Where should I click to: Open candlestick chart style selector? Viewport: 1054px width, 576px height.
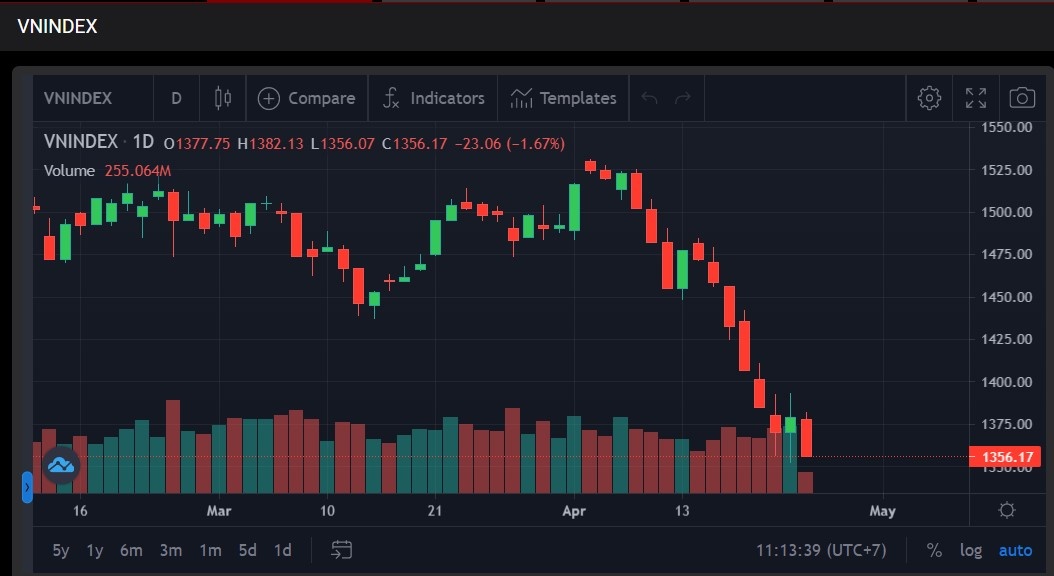click(222, 98)
